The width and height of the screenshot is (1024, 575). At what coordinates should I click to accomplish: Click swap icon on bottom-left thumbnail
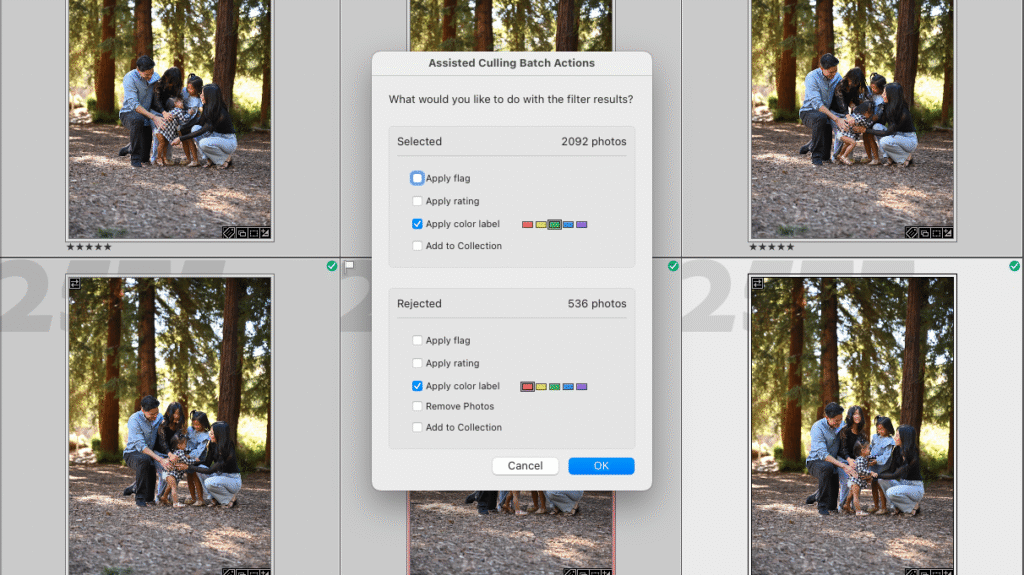[x=75, y=284]
